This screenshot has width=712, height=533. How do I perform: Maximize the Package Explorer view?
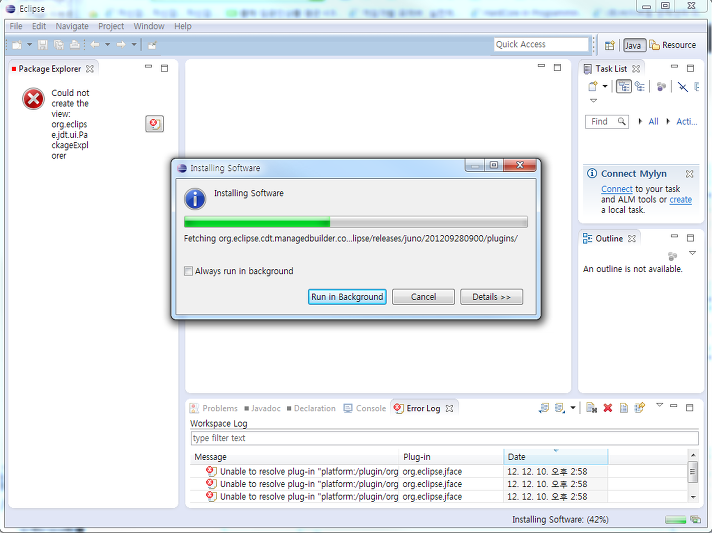[x=164, y=69]
